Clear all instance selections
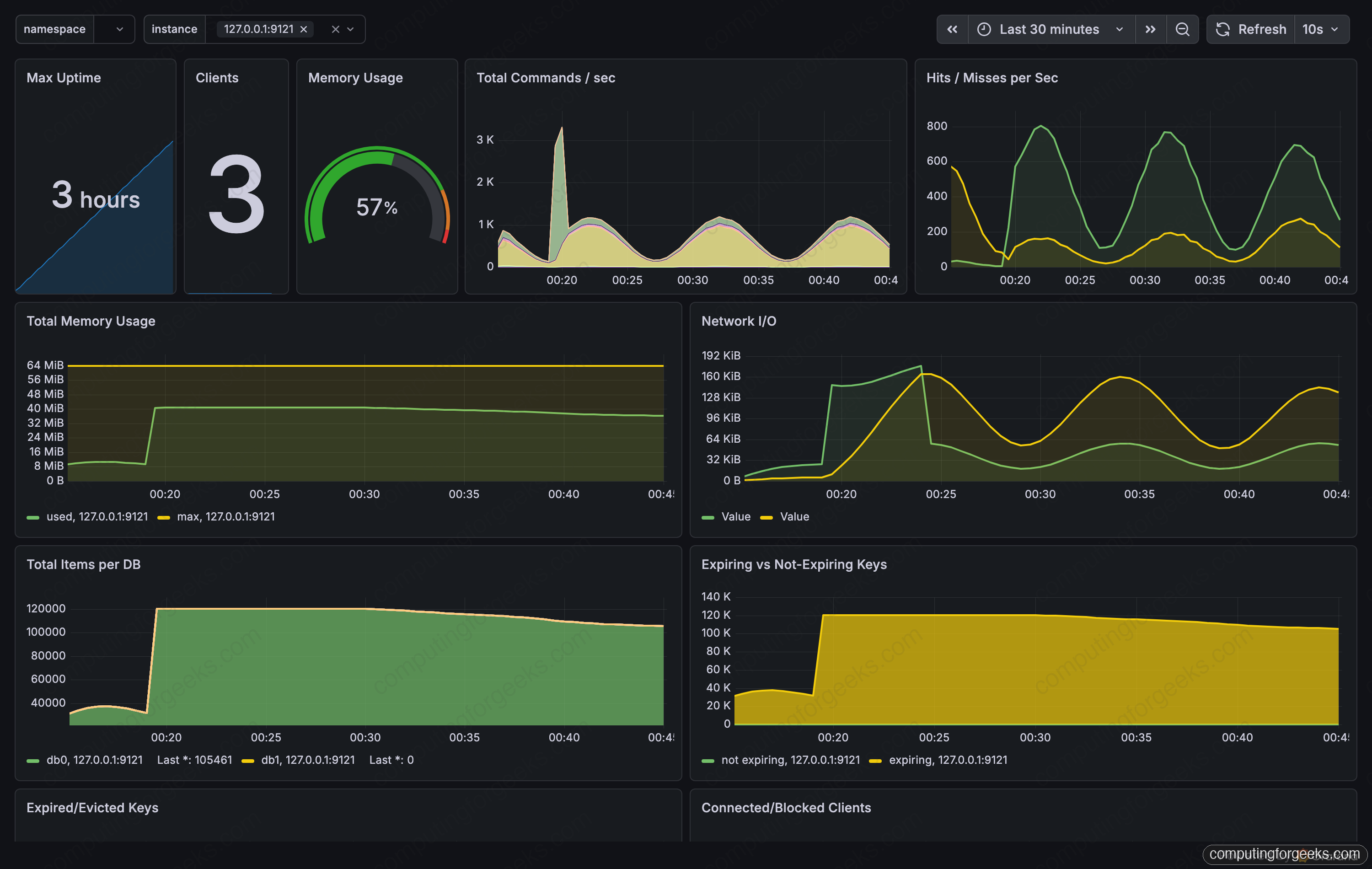Image resolution: width=1372 pixels, height=869 pixels. (x=336, y=29)
